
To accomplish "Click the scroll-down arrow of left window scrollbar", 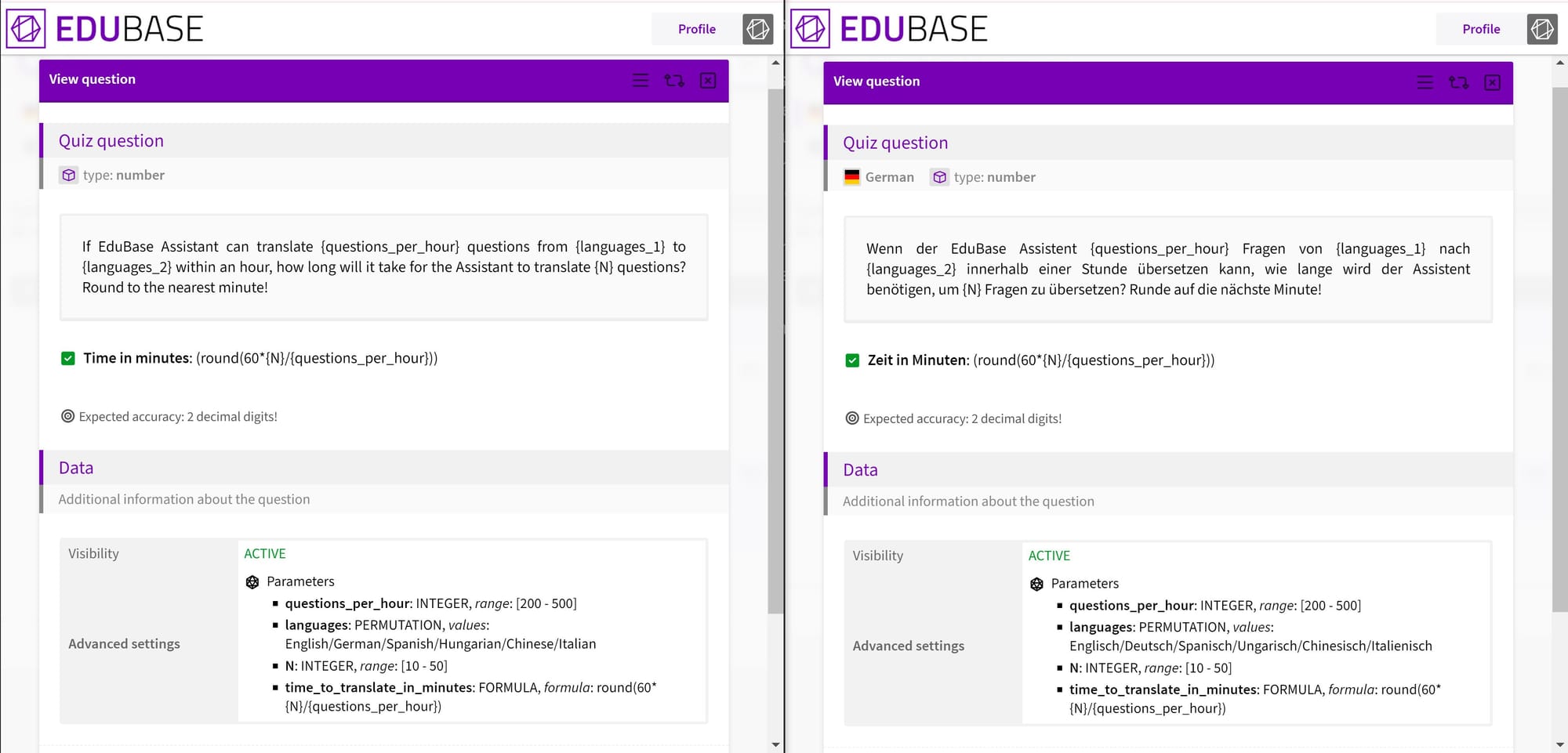I will tap(775, 744).
